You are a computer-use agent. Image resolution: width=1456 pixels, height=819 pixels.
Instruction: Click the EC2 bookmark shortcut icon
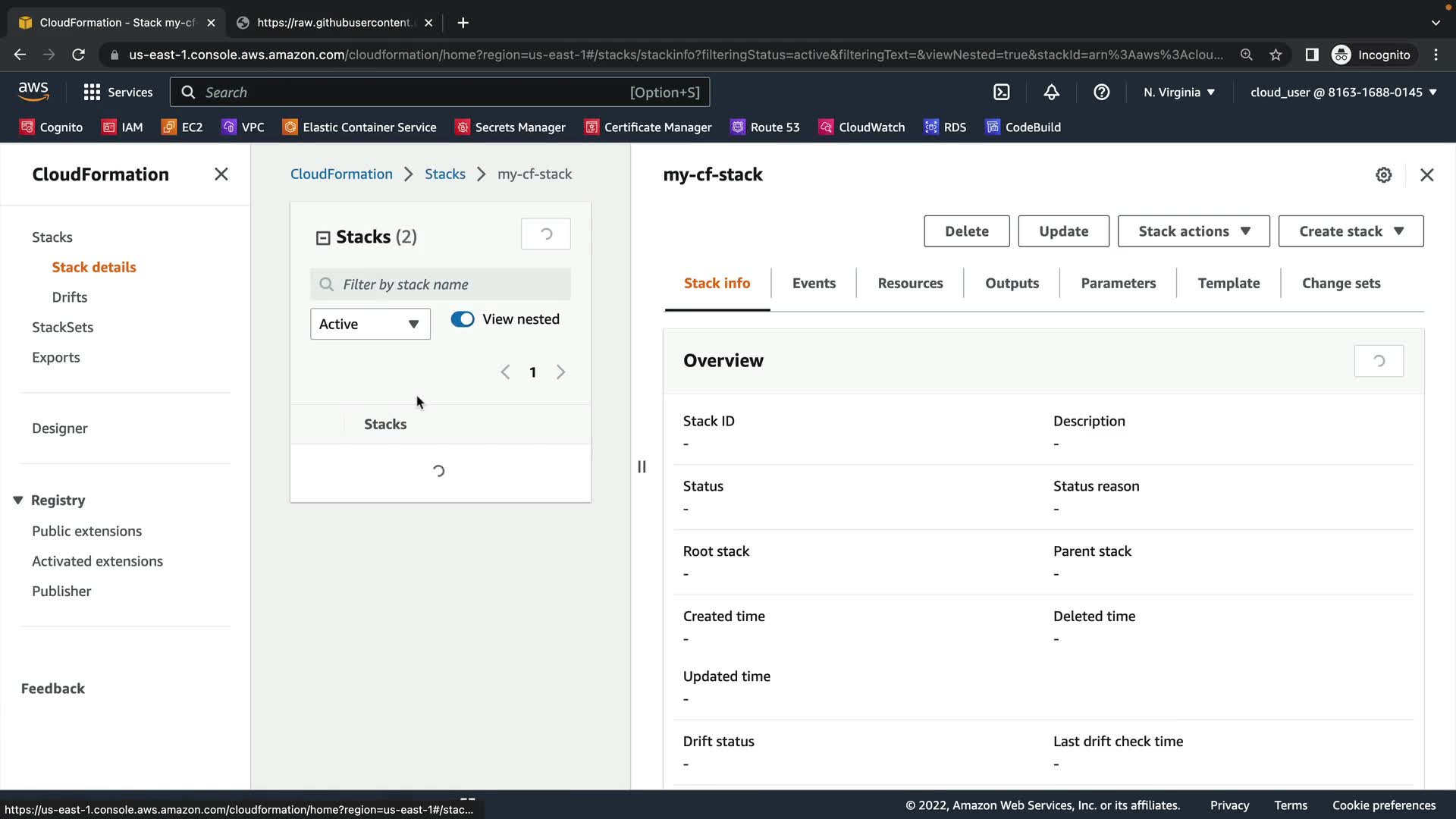(x=169, y=127)
